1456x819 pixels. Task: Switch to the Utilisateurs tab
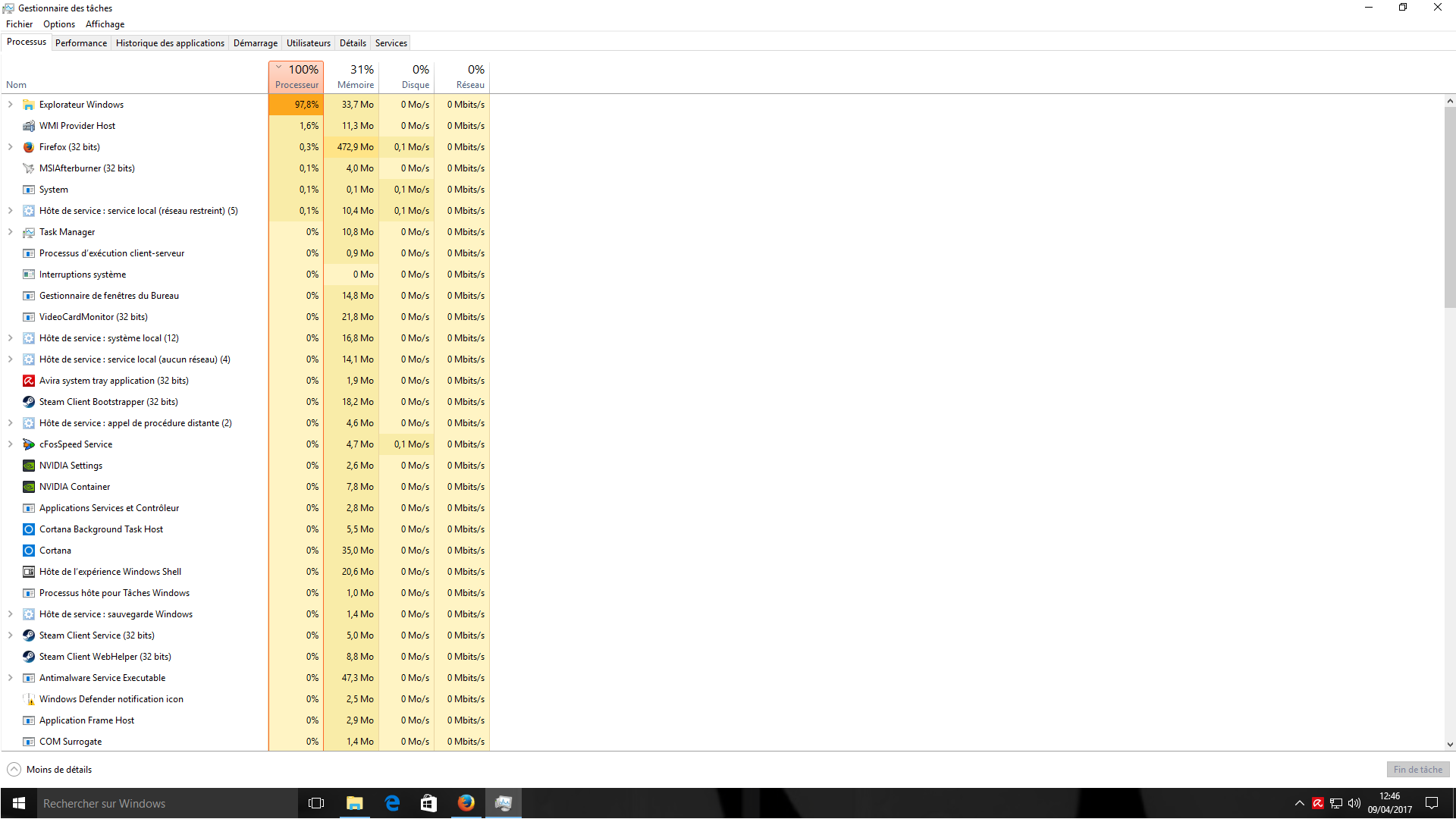[x=309, y=43]
